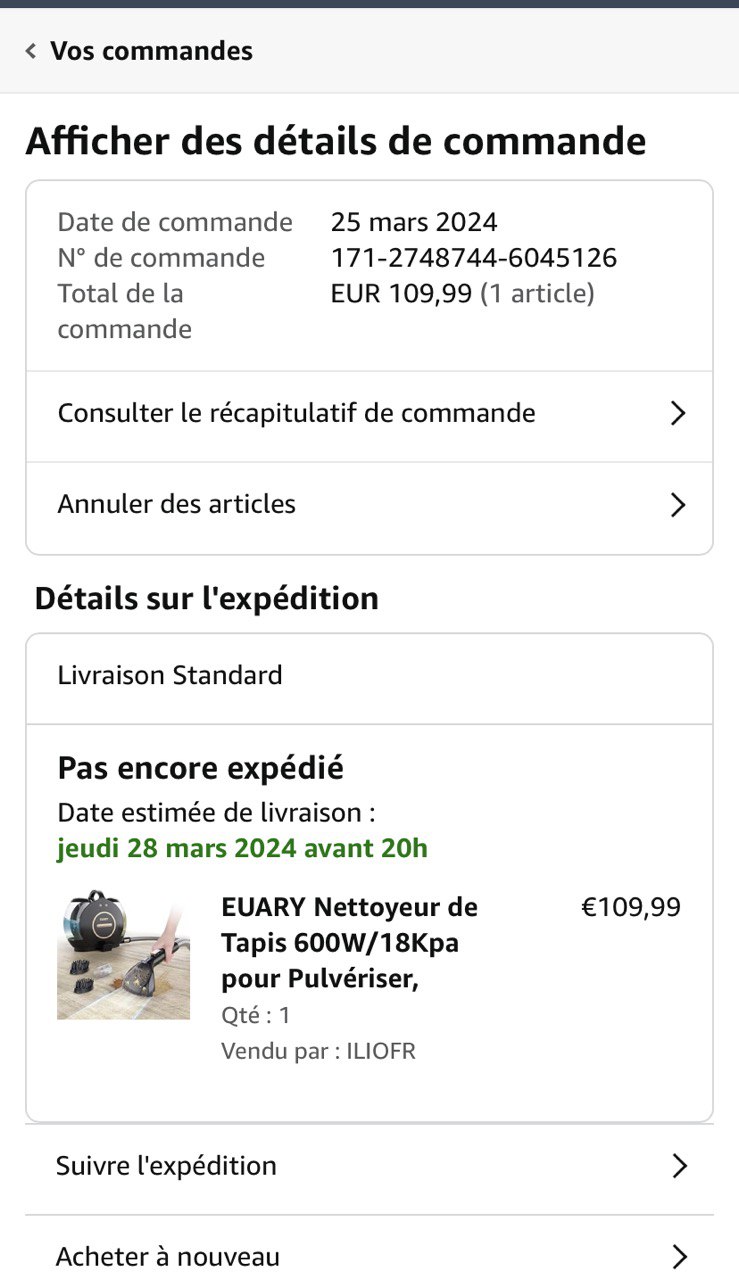
Task: Select Acheter à nouveau row
Action: pos(369,1254)
